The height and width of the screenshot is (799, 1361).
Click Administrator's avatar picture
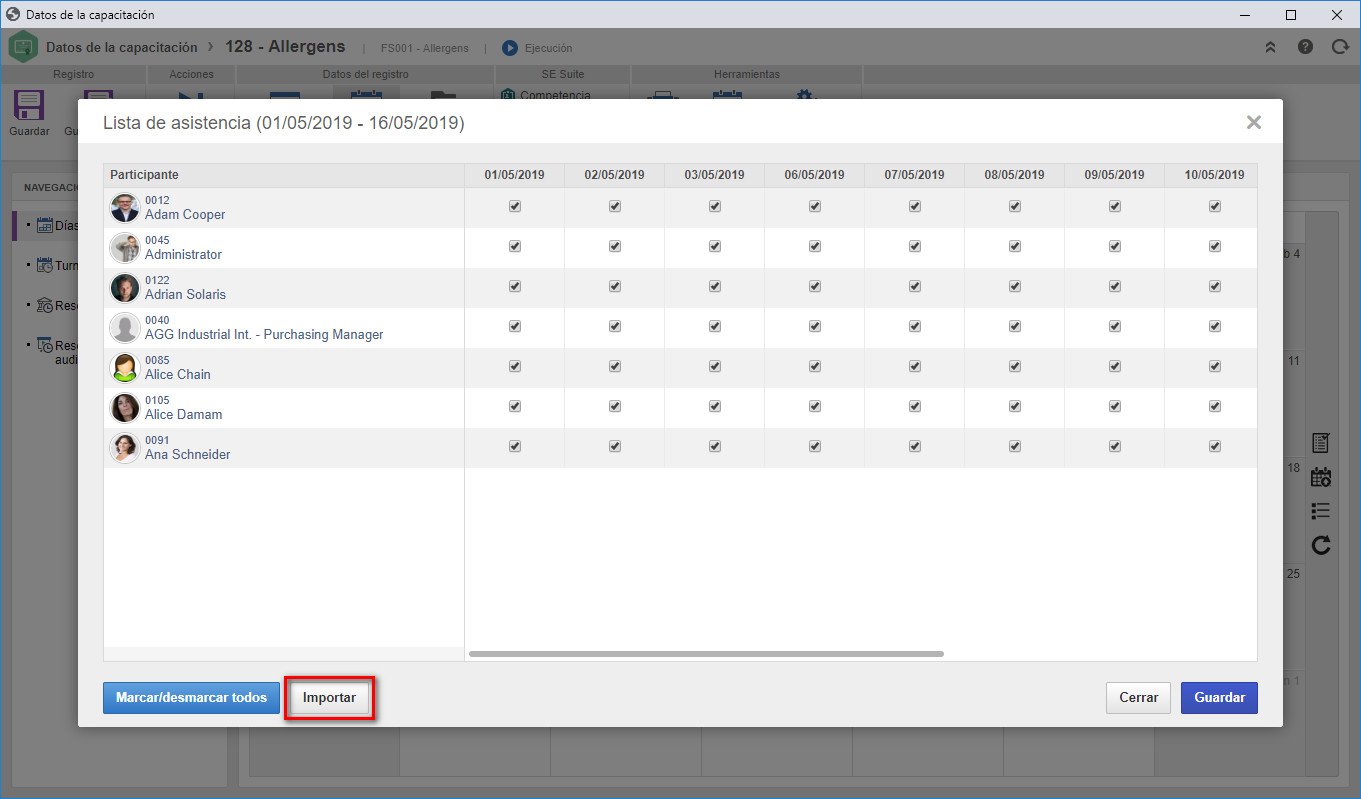tap(124, 248)
